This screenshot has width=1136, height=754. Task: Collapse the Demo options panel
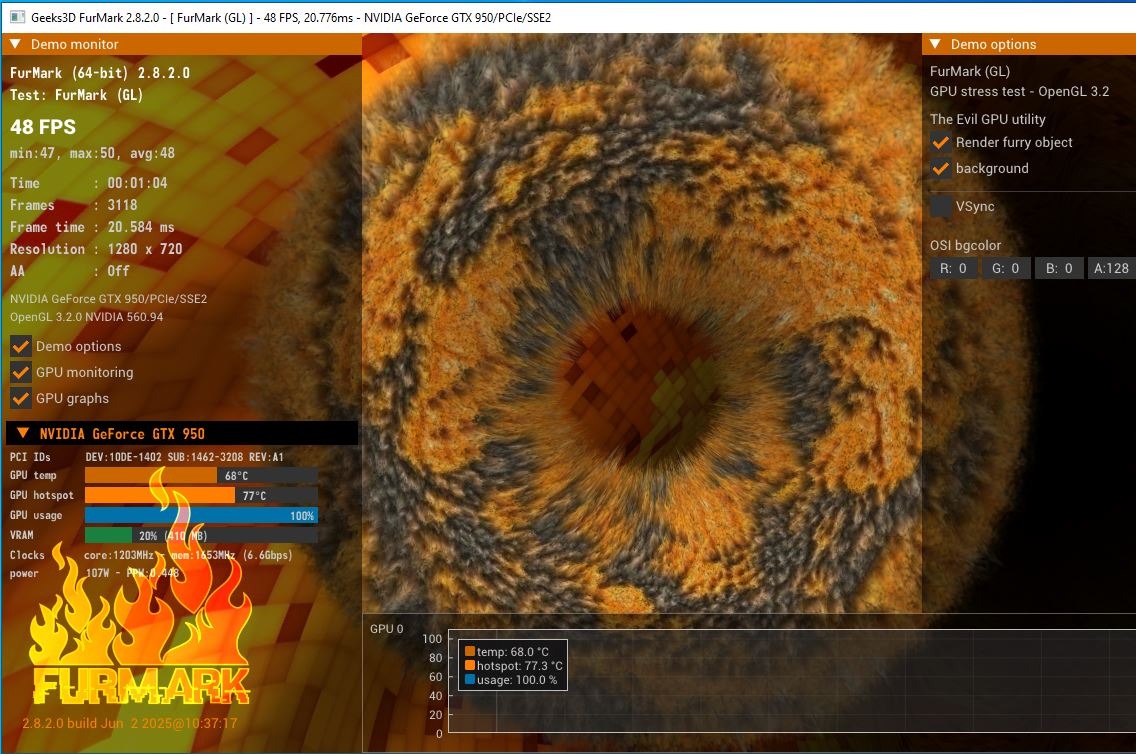(935, 44)
